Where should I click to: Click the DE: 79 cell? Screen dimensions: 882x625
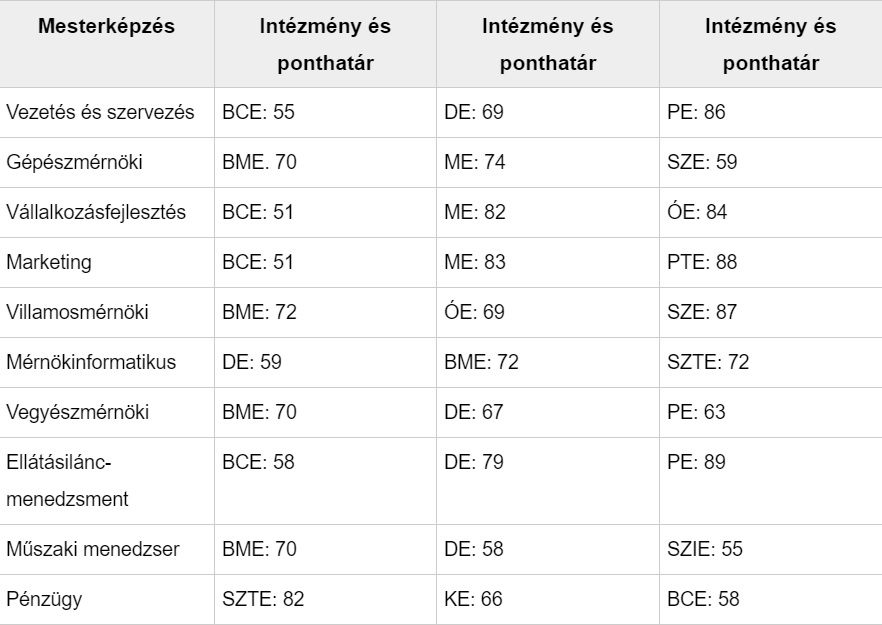473,462
